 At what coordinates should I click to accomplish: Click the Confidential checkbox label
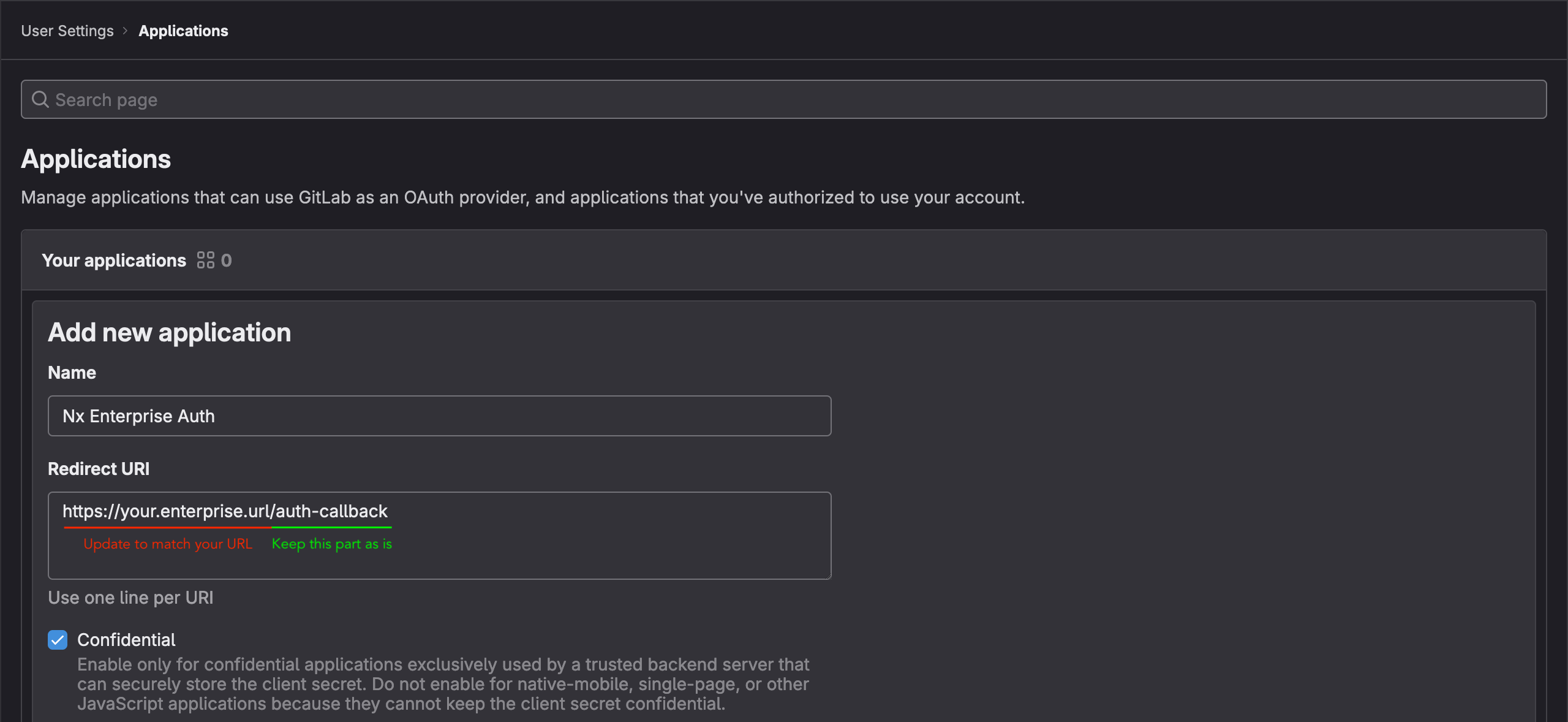(x=126, y=640)
